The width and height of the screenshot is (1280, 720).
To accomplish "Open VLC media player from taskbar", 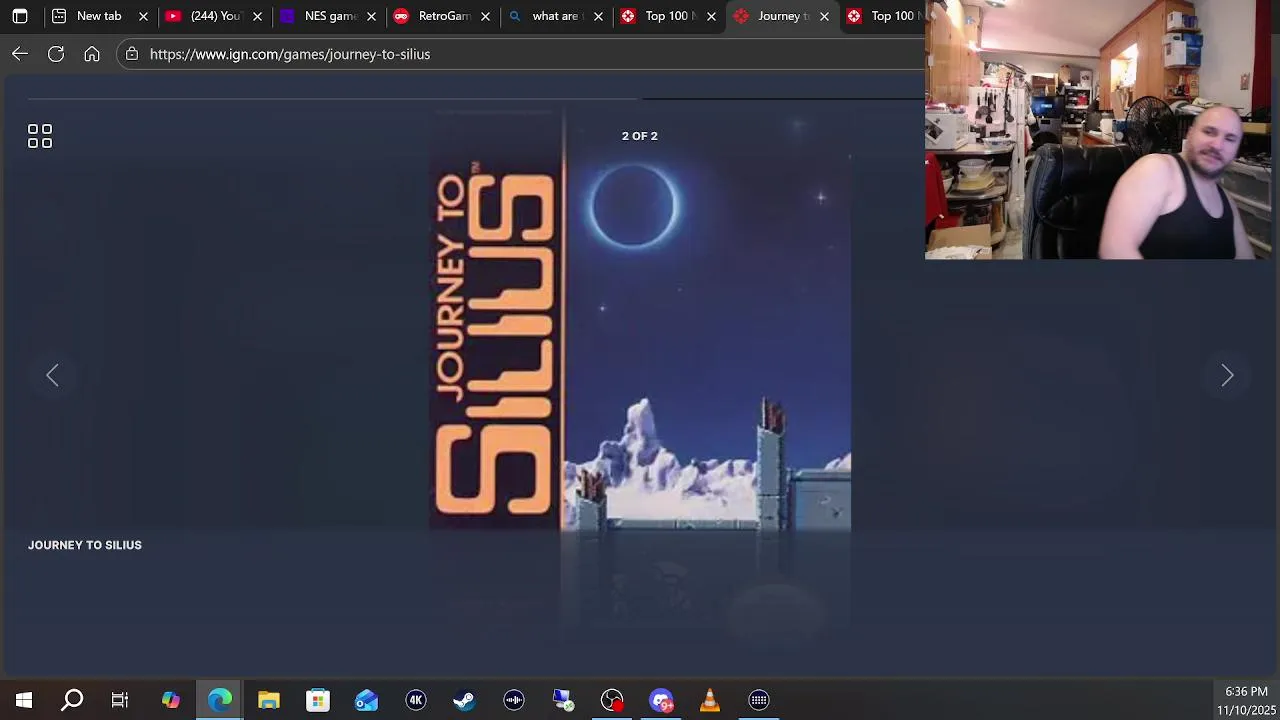I will (x=710, y=700).
